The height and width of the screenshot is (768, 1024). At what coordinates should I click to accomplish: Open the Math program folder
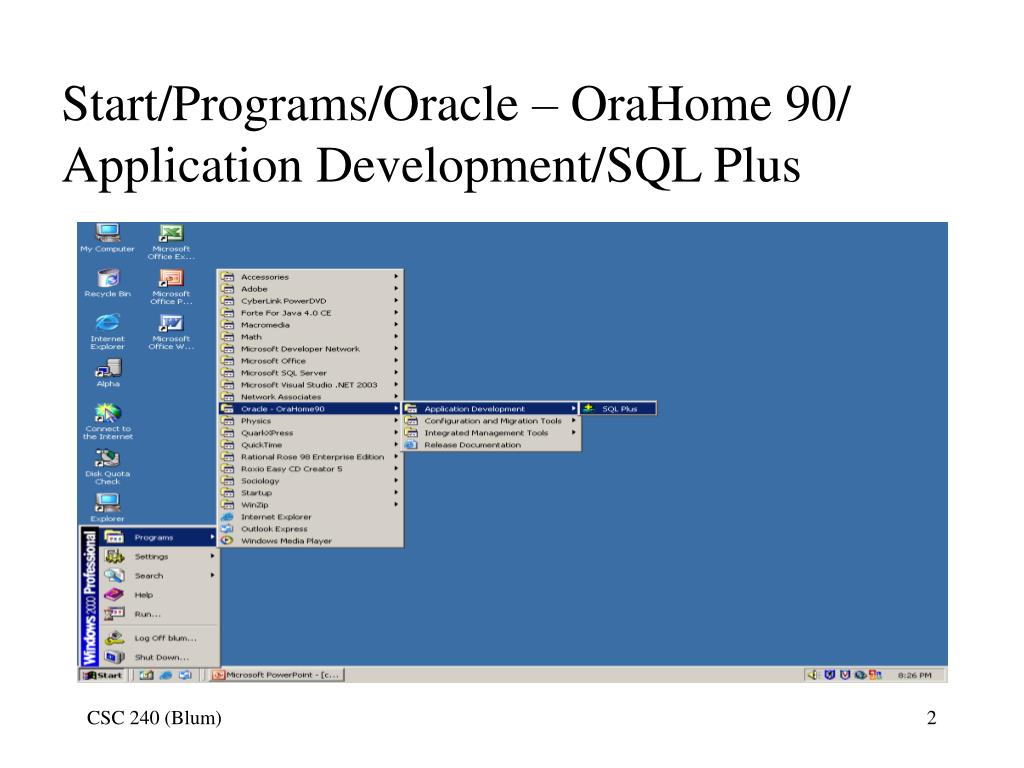(310, 337)
